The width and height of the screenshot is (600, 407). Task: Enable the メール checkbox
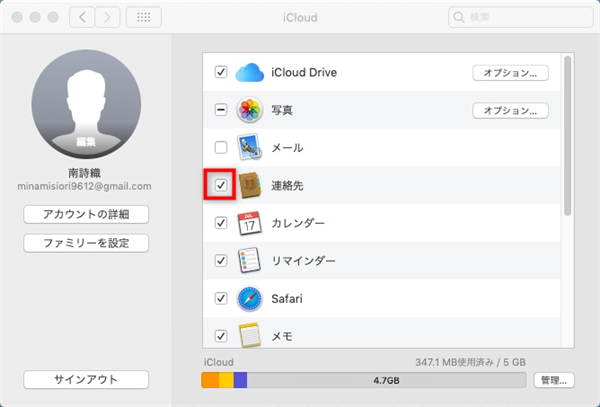point(221,147)
